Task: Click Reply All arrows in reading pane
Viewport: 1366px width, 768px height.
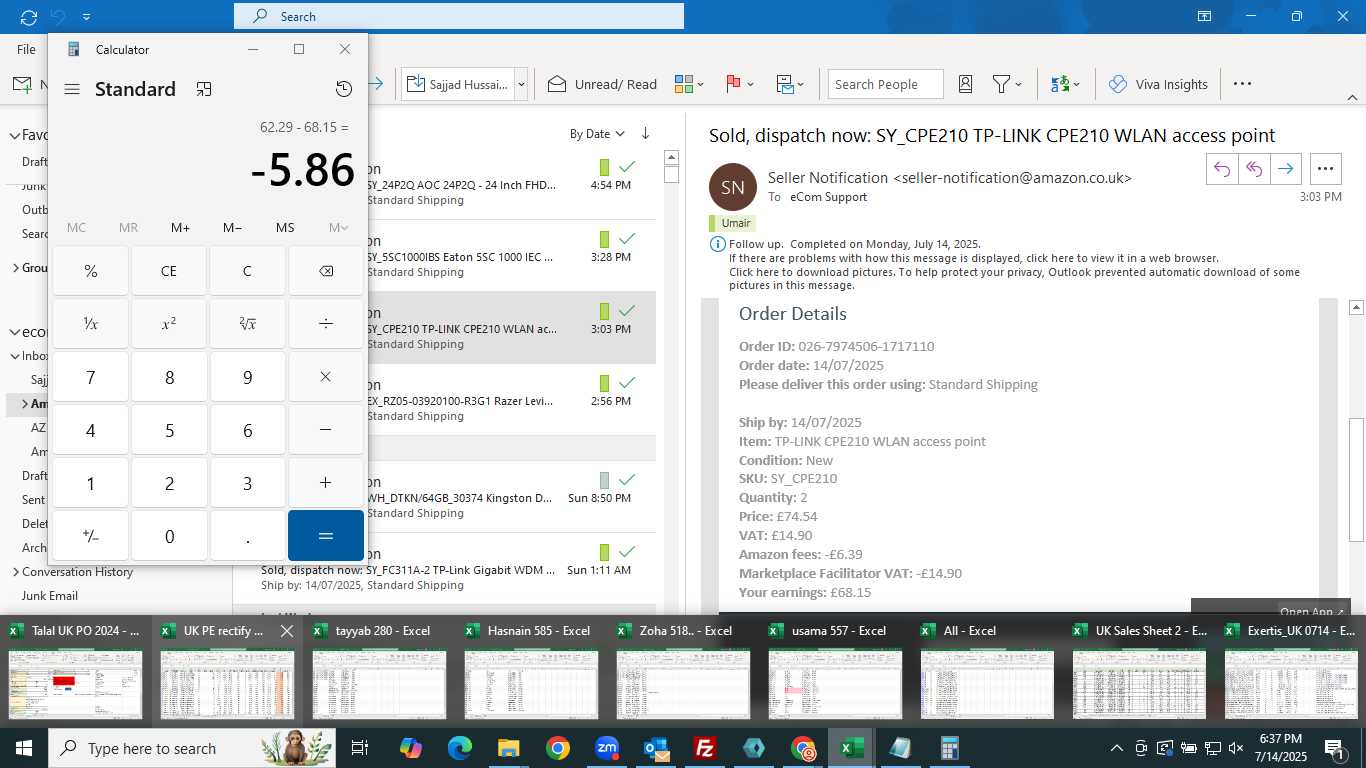Action: [x=1254, y=169]
